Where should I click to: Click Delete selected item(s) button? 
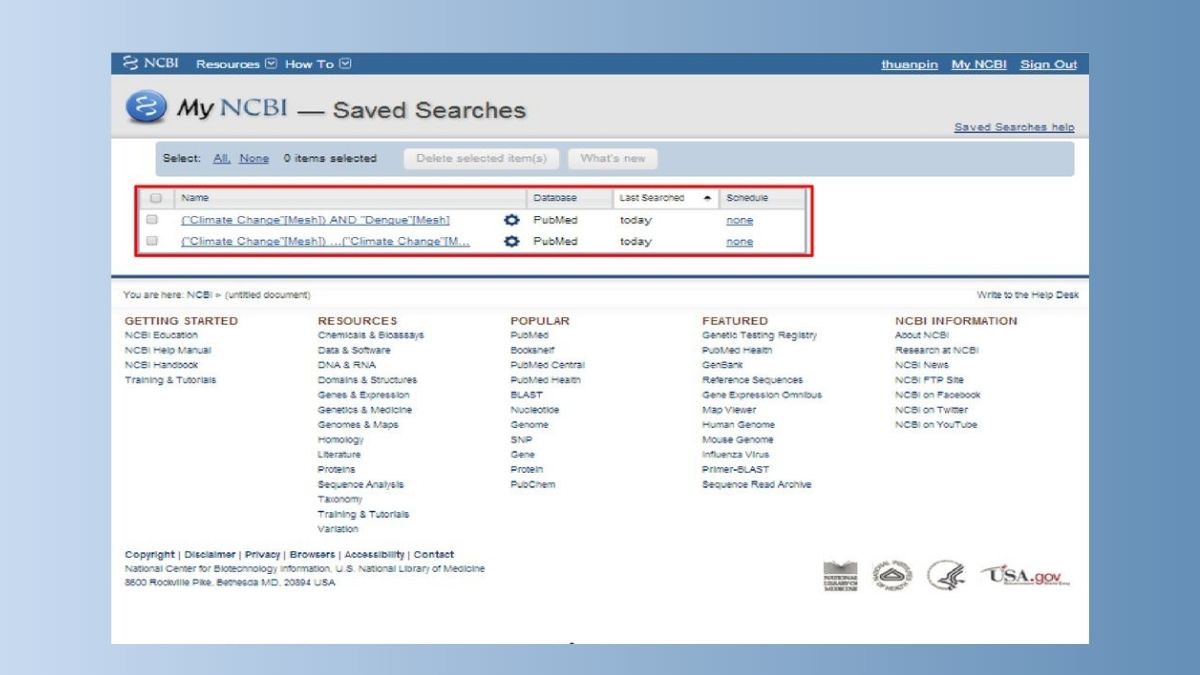(481, 158)
